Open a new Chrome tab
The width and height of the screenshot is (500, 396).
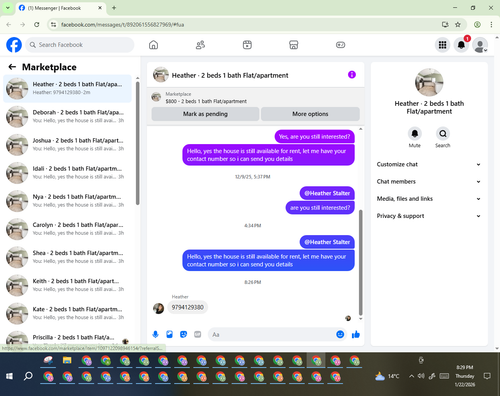click(114, 8)
